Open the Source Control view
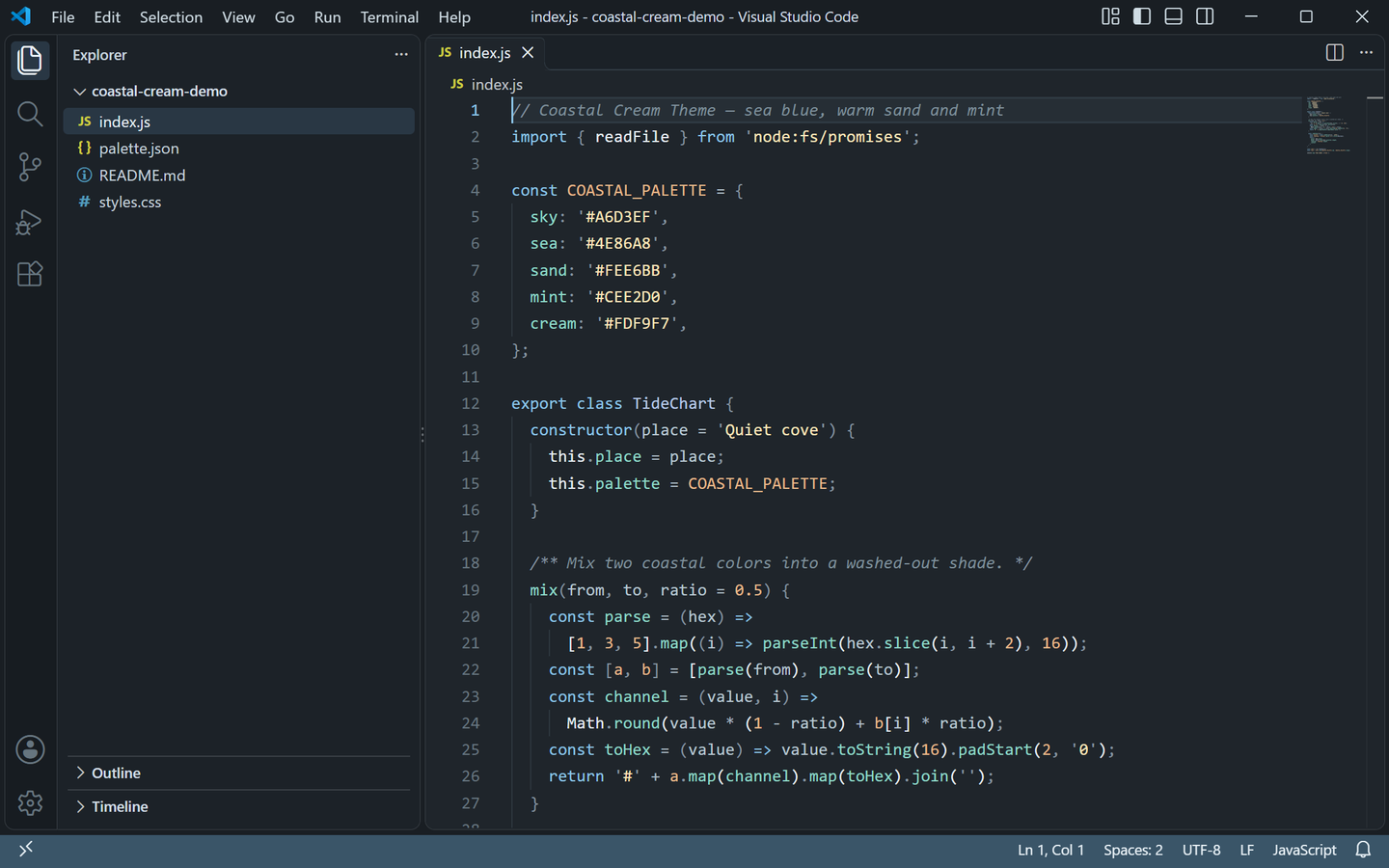This screenshot has width=1389, height=868. 30,167
